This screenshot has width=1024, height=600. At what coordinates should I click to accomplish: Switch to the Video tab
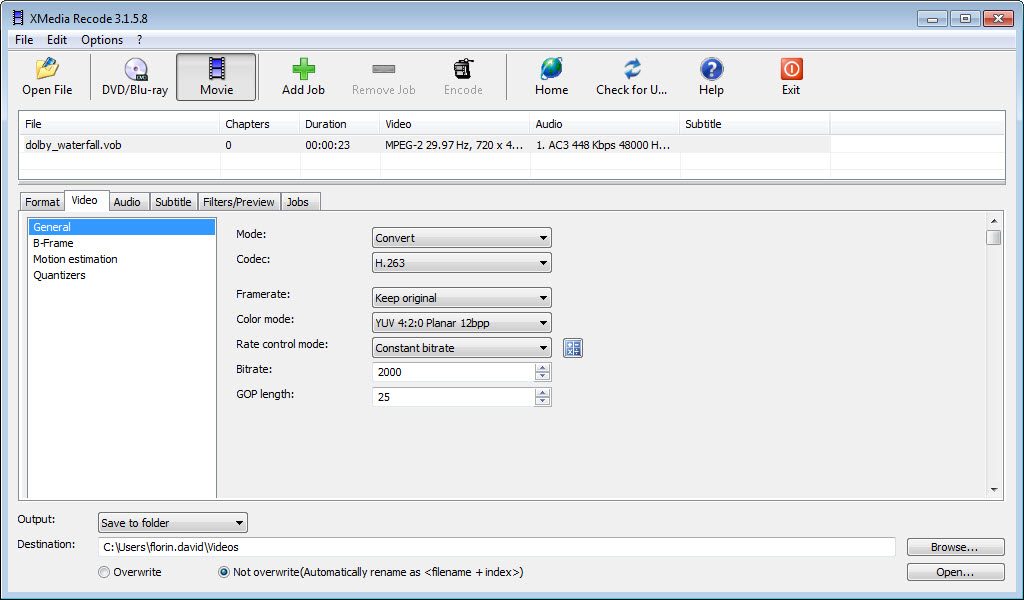point(85,200)
